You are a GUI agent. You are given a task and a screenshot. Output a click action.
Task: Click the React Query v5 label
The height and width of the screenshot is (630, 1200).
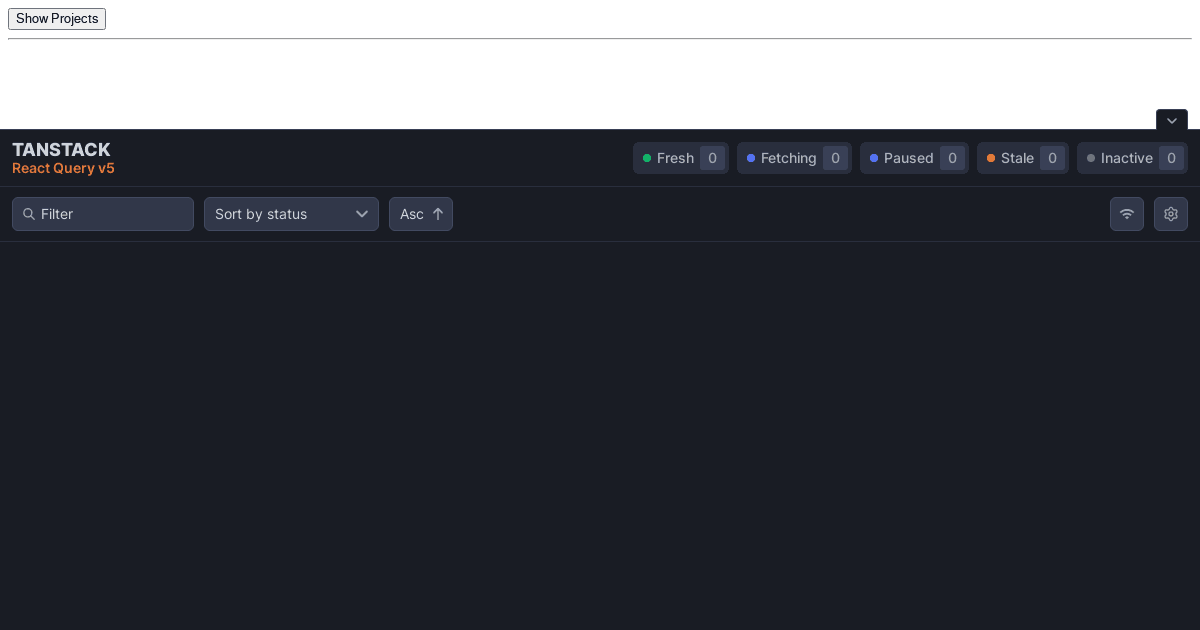tap(63, 168)
